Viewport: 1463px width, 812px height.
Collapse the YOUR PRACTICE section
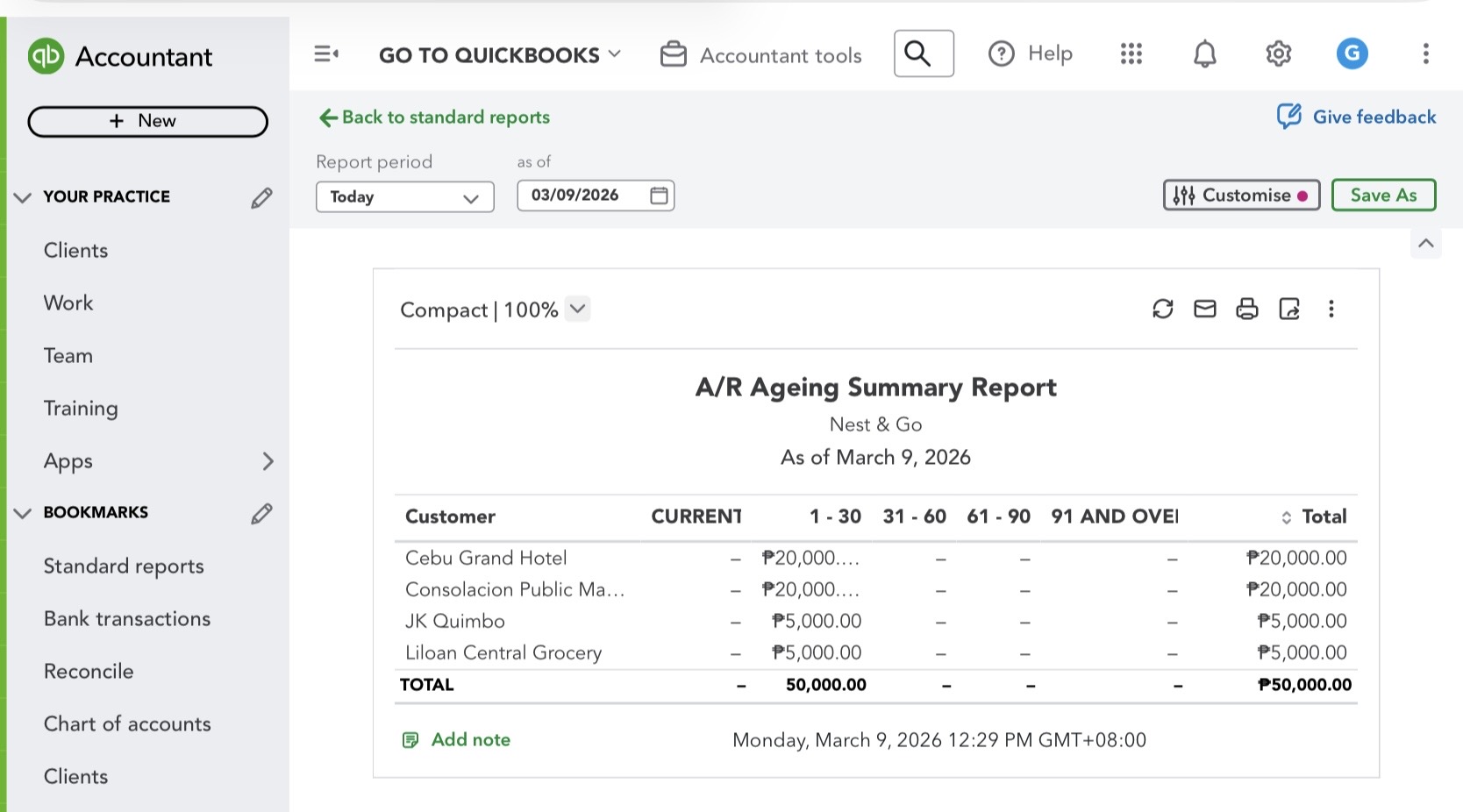tap(23, 197)
